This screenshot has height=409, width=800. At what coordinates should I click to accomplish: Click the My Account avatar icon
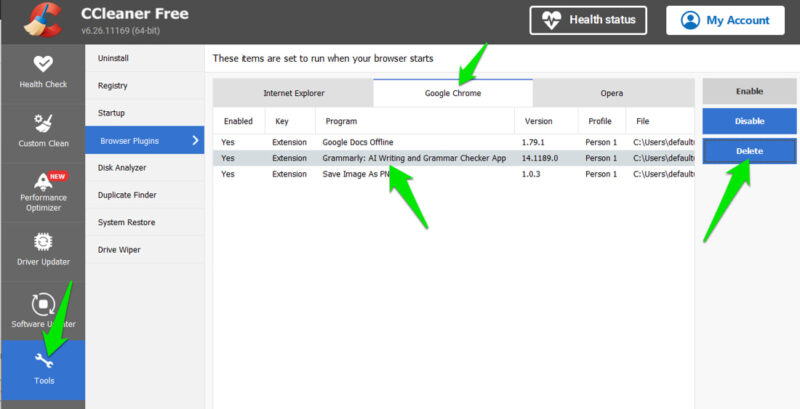point(690,20)
